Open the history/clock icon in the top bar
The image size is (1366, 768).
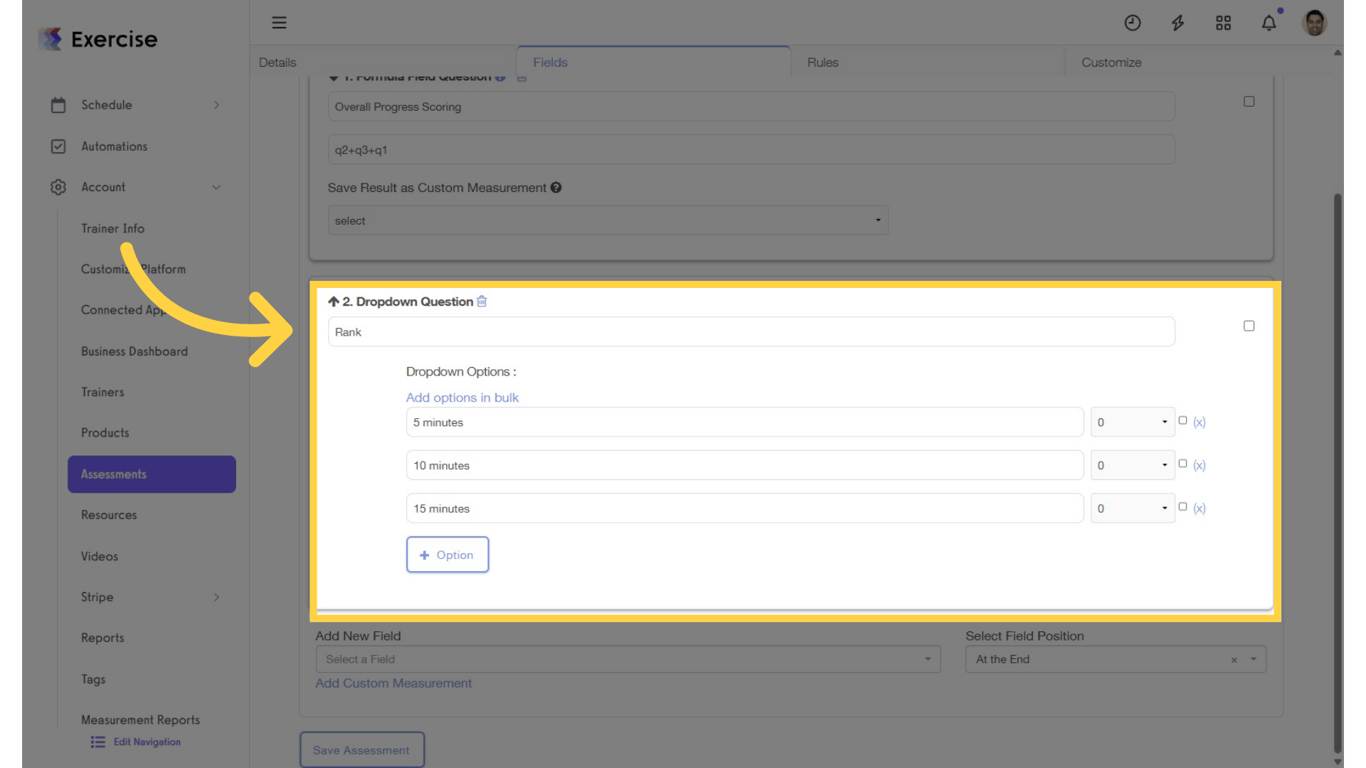[x=1131, y=22]
